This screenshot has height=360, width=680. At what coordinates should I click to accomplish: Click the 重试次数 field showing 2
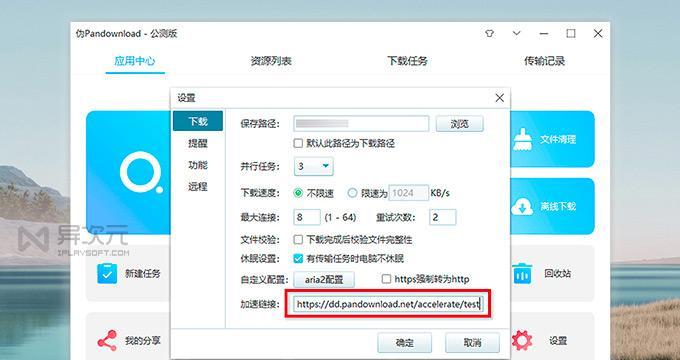click(x=443, y=217)
